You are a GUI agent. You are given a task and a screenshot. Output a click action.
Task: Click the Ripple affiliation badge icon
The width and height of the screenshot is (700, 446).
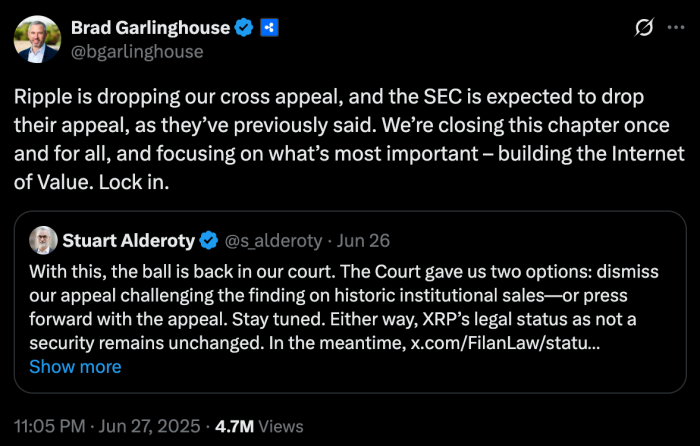268,28
